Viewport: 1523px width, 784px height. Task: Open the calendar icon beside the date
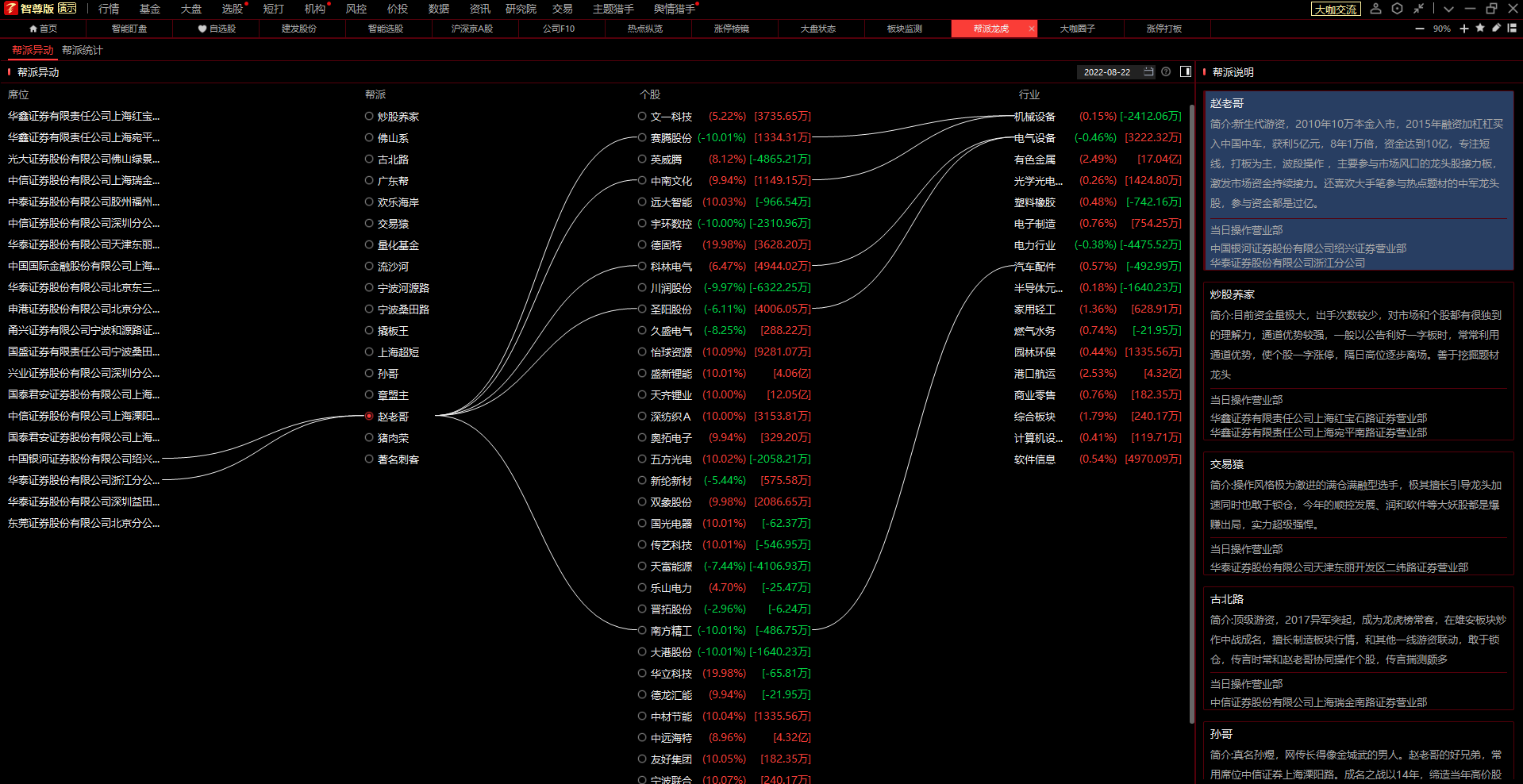coord(1148,71)
